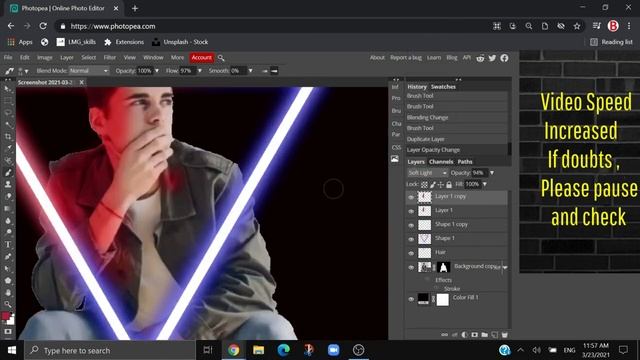Select the Crop tool
Viewport: 640px width, 360px height.
[x=8, y=136]
